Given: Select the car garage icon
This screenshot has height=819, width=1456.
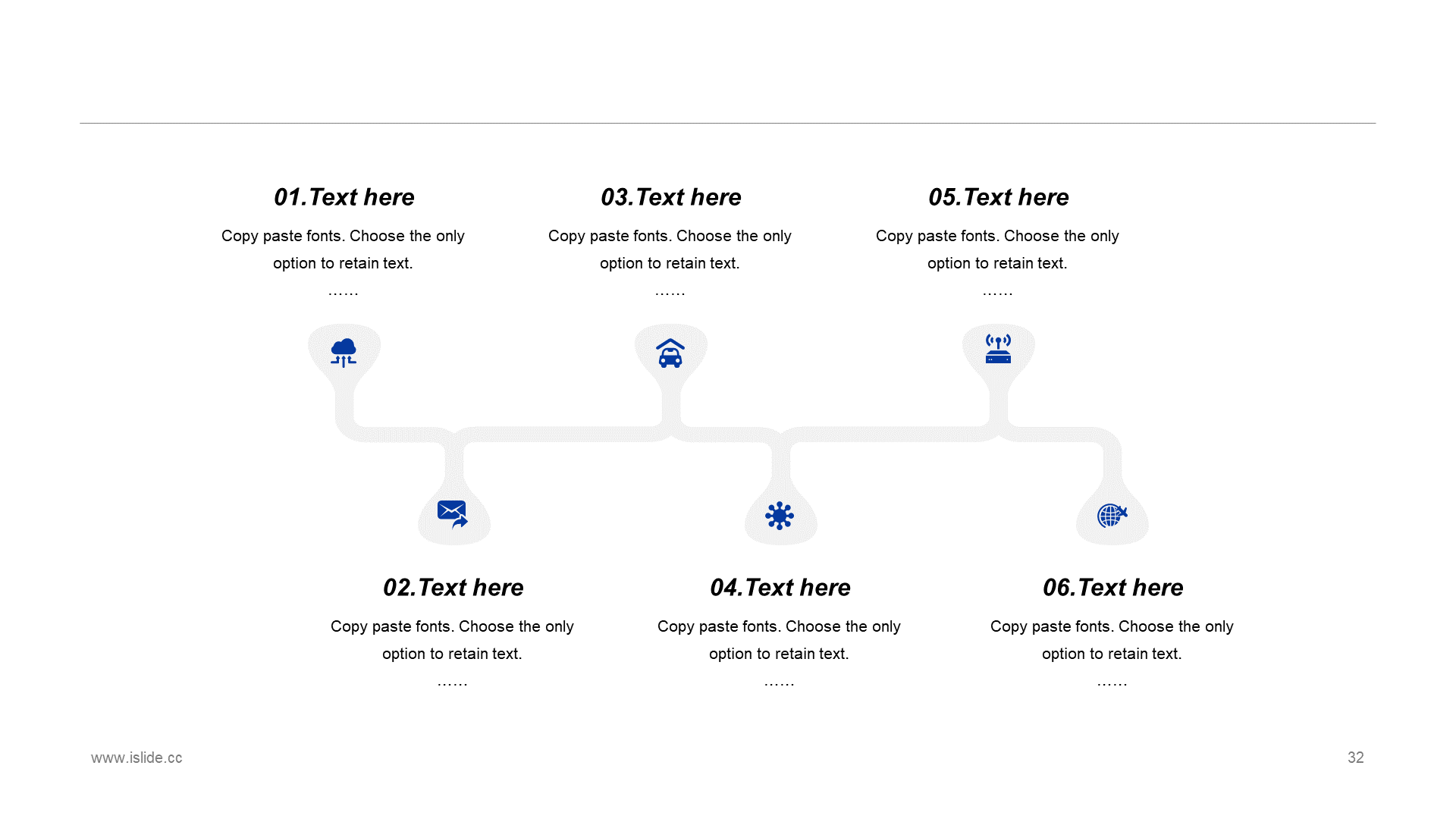Looking at the screenshot, I should tap(670, 353).
